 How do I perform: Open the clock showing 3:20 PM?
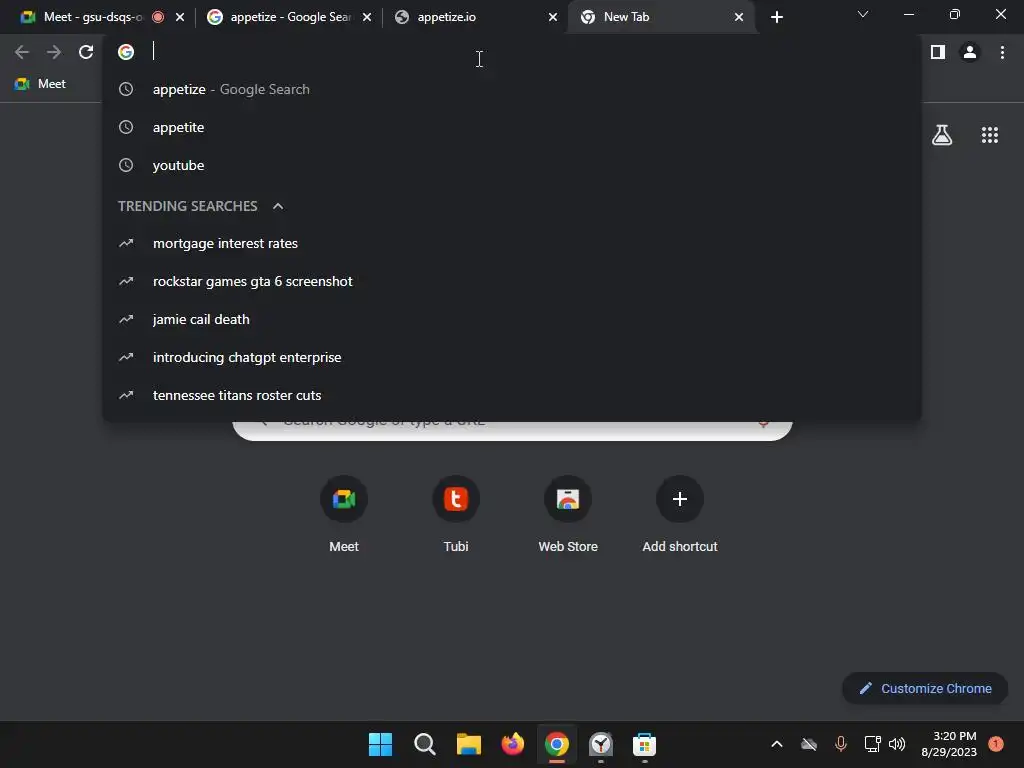pos(949,744)
